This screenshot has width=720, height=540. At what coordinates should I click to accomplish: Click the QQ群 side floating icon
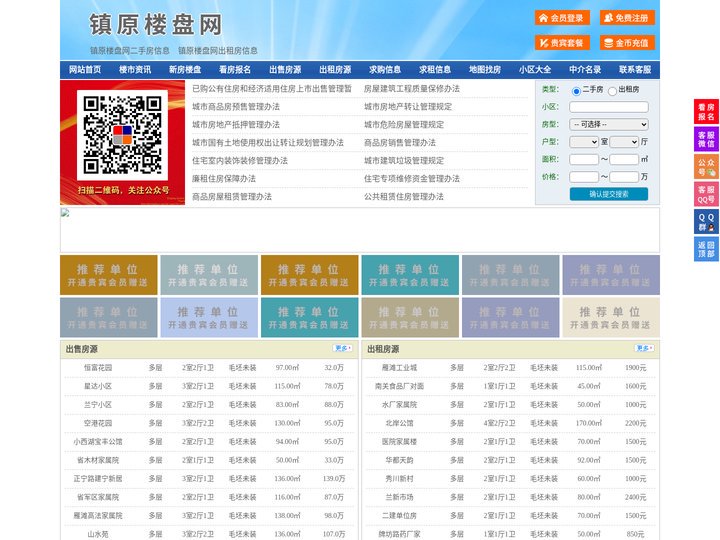706,222
